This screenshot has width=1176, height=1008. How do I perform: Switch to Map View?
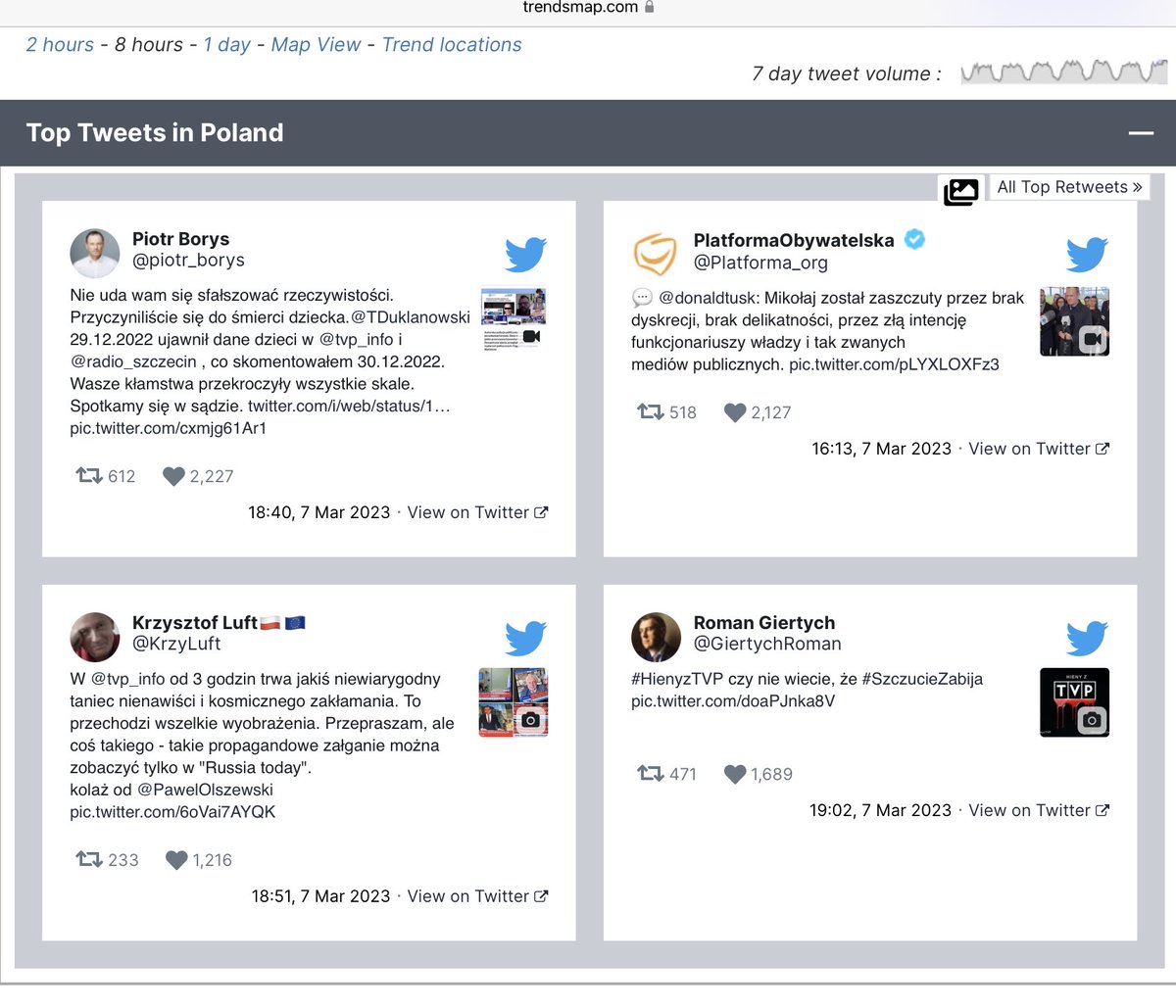tap(316, 45)
